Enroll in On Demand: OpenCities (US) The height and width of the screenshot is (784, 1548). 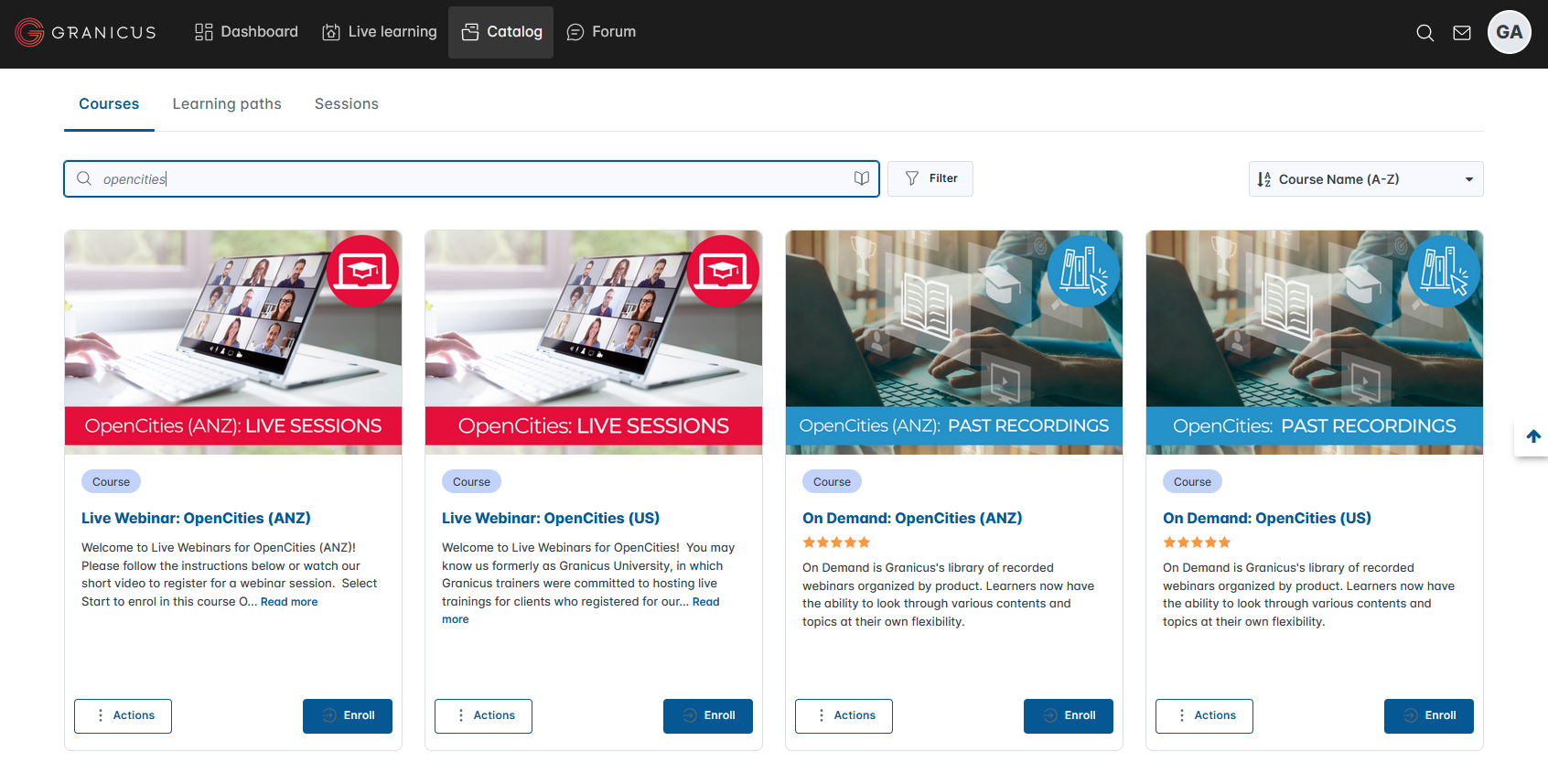coord(1429,716)
